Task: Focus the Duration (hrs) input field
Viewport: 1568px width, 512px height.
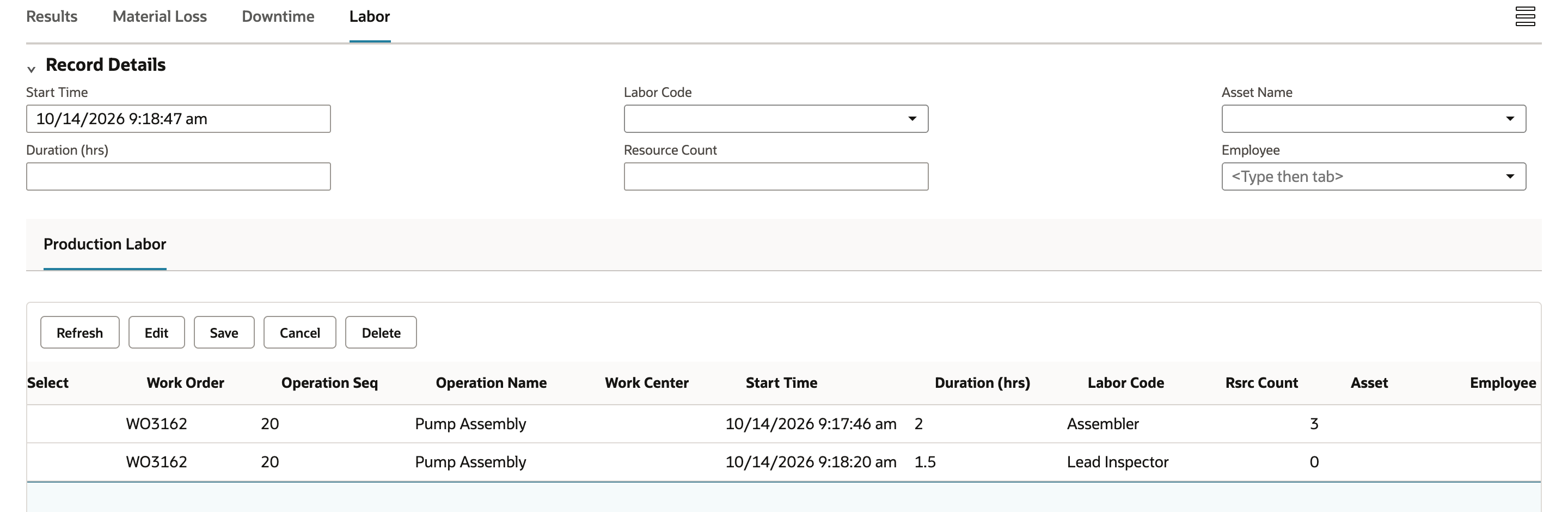Action: [x=179, y=176]
